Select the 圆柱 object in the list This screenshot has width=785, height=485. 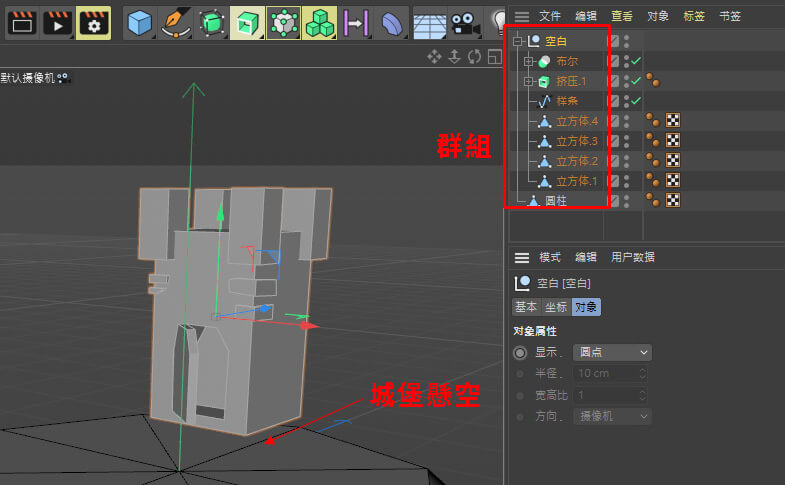pyautogui.click(x=556, y=201)
